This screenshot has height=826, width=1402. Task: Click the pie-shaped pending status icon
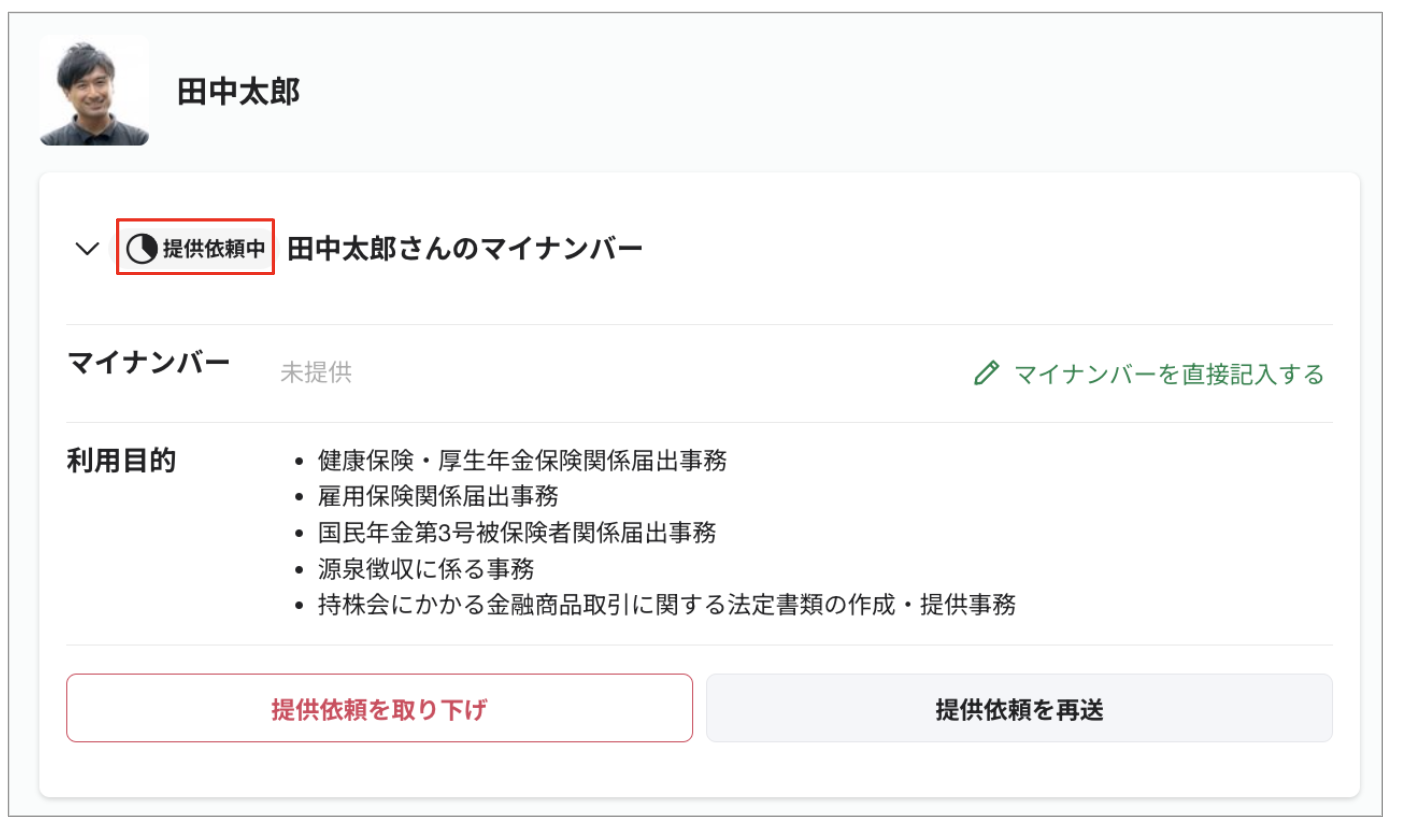point(141,249)
